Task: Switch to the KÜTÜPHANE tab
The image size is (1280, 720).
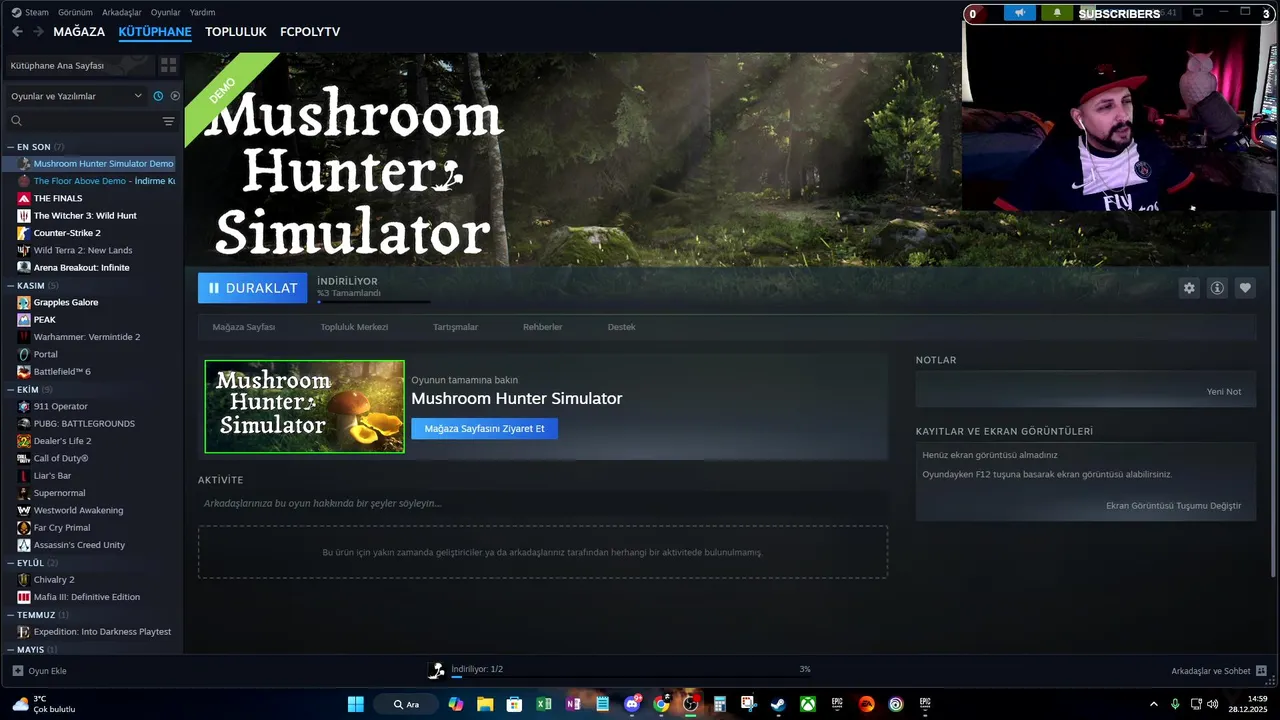Action: pos(155,32)
